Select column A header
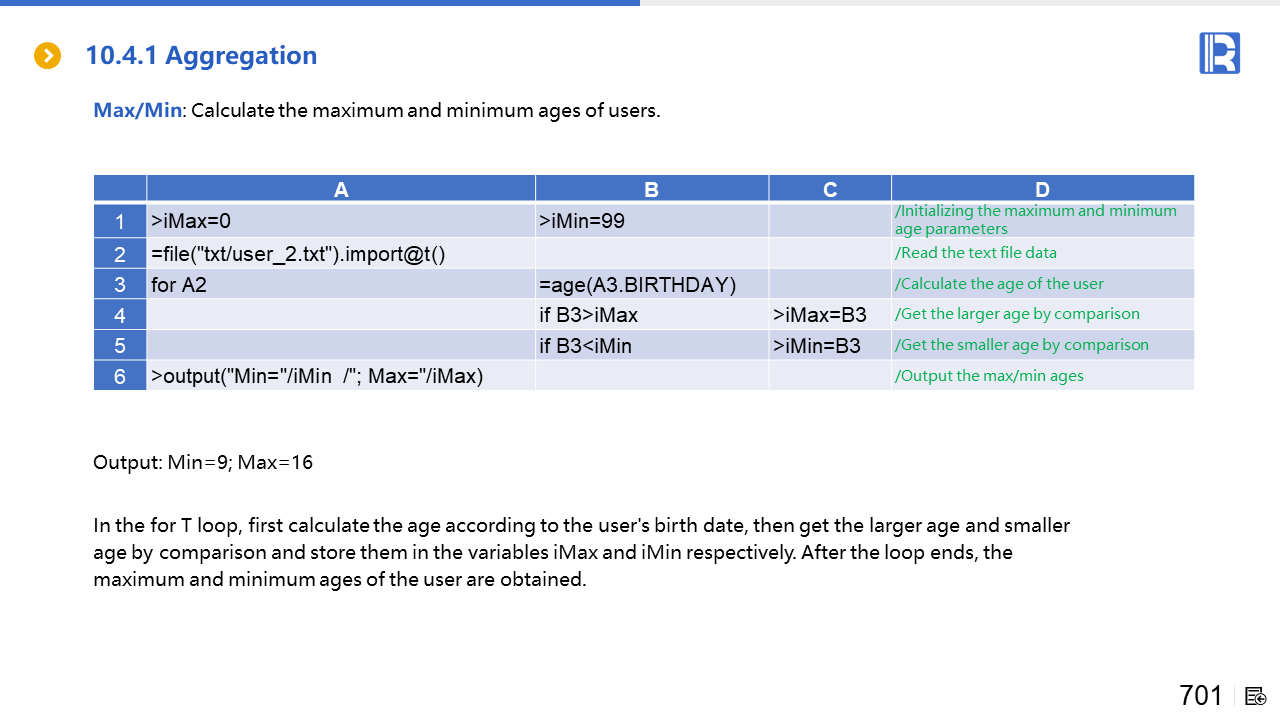Viewport: 1280px width, 720px height. (x=341, y=189)
